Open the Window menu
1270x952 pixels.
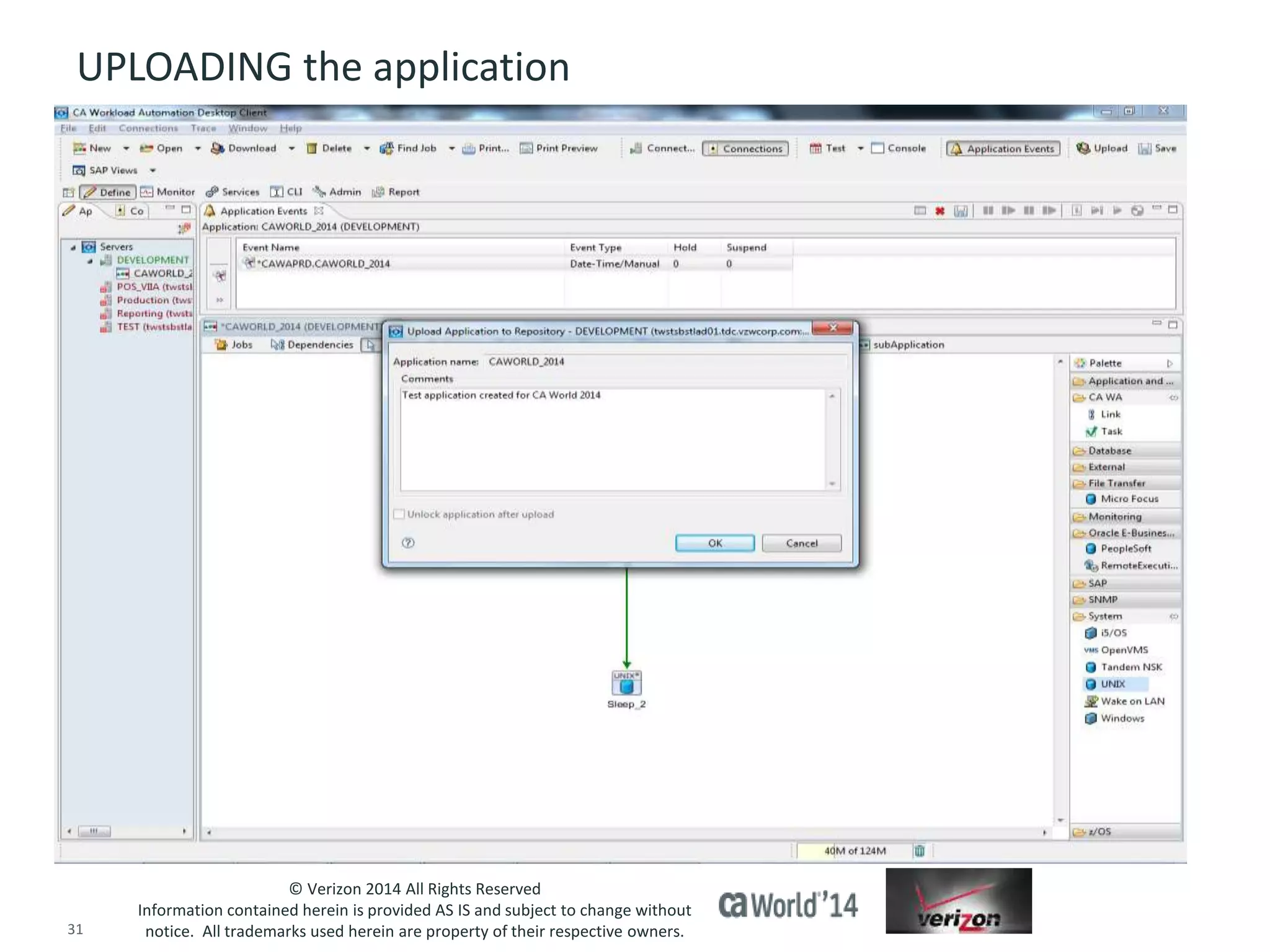(x=247, y=128)
